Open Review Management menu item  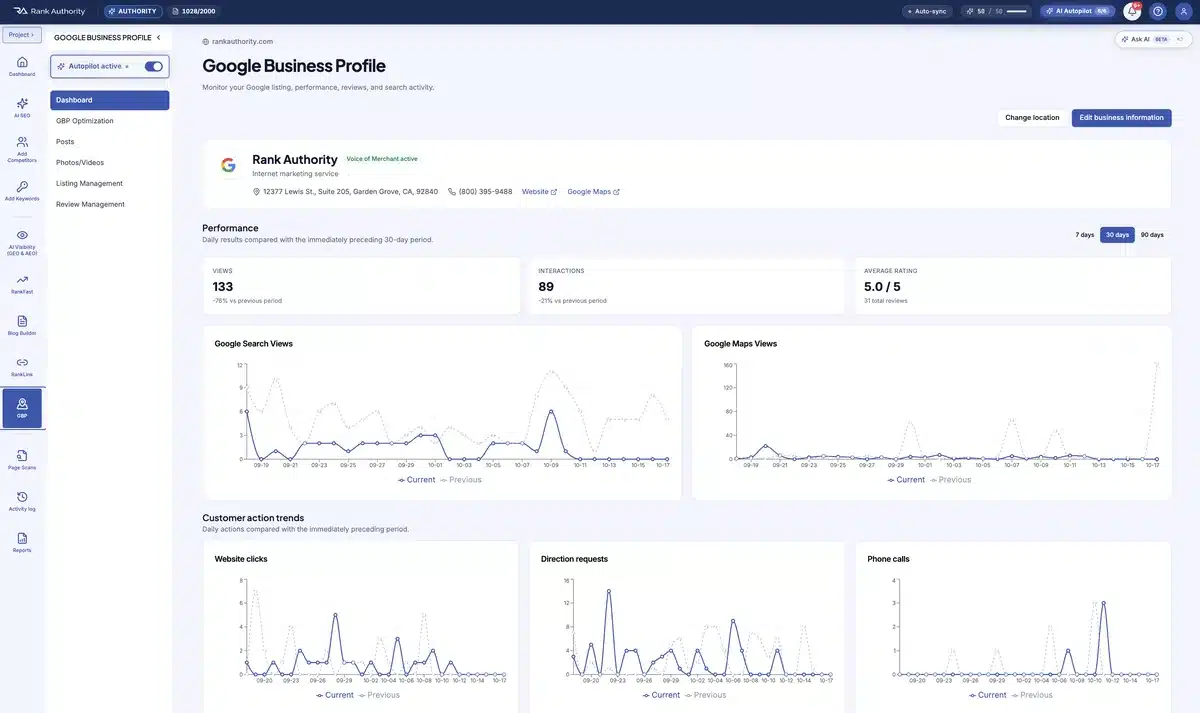point(110,204)
